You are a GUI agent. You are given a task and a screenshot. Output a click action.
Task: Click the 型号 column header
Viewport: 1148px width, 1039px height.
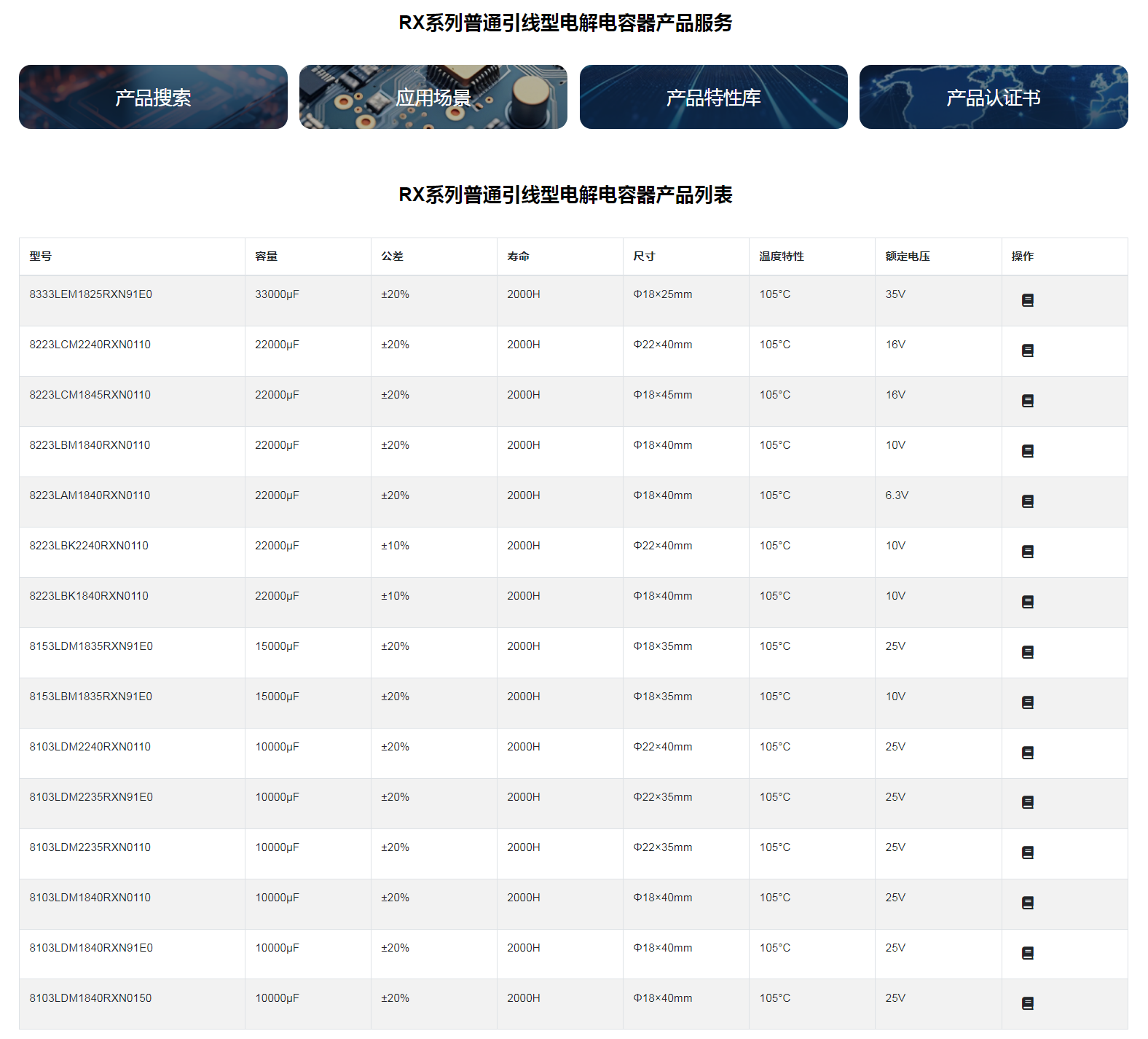[41, 256]
